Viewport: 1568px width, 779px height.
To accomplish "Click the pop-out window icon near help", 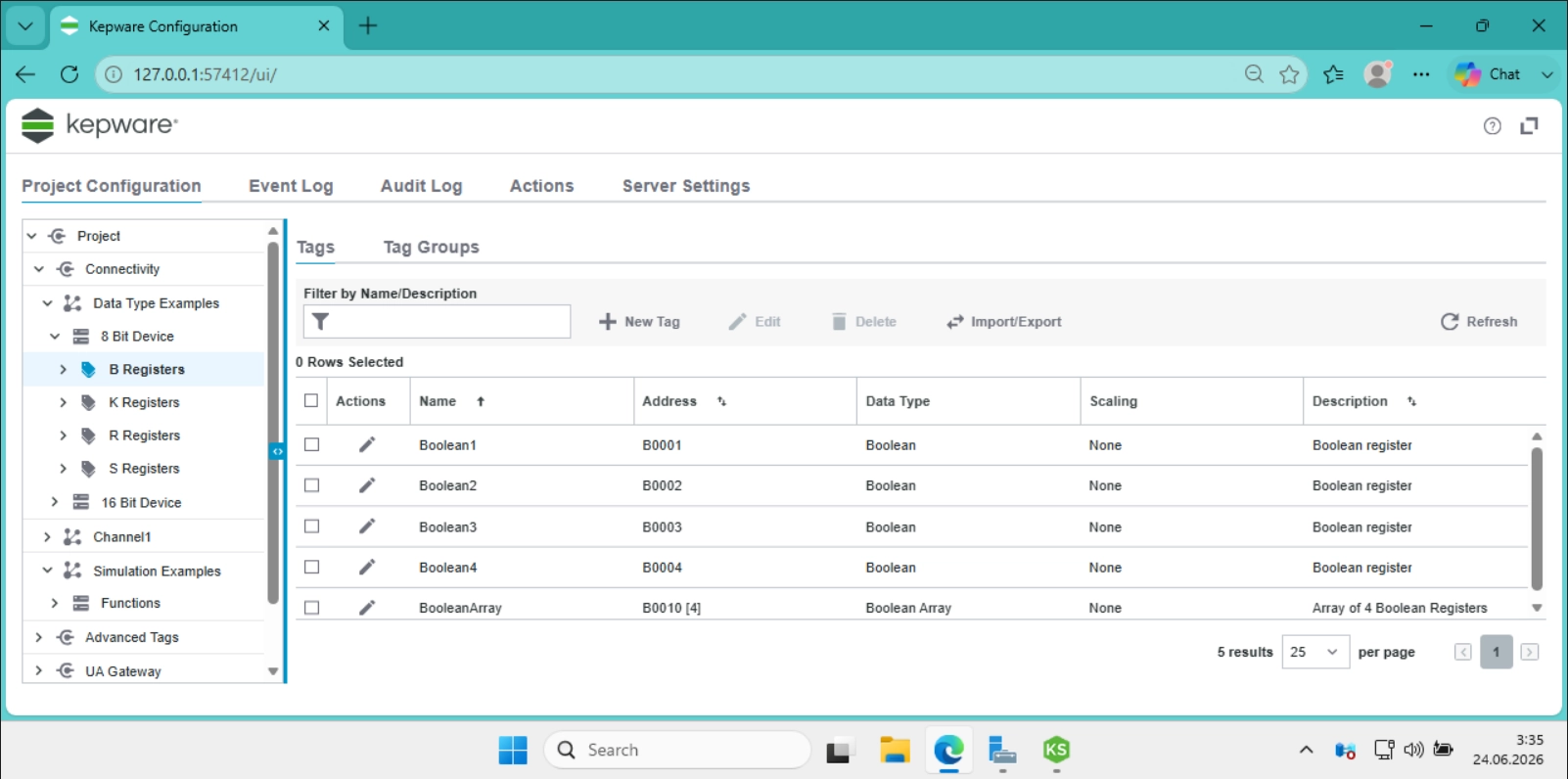I will 1529,125.
